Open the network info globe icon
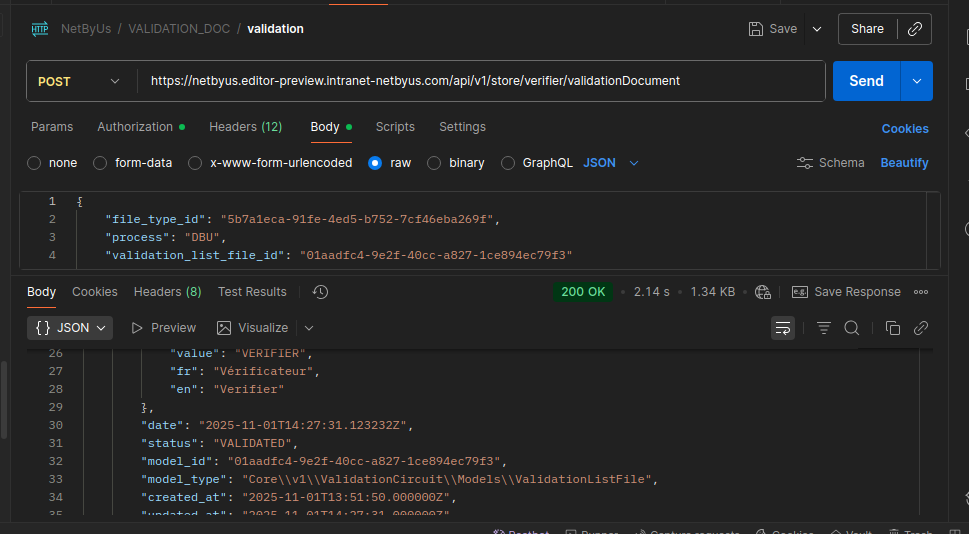This screenshot has width=969, height=534. coord(763,292)
